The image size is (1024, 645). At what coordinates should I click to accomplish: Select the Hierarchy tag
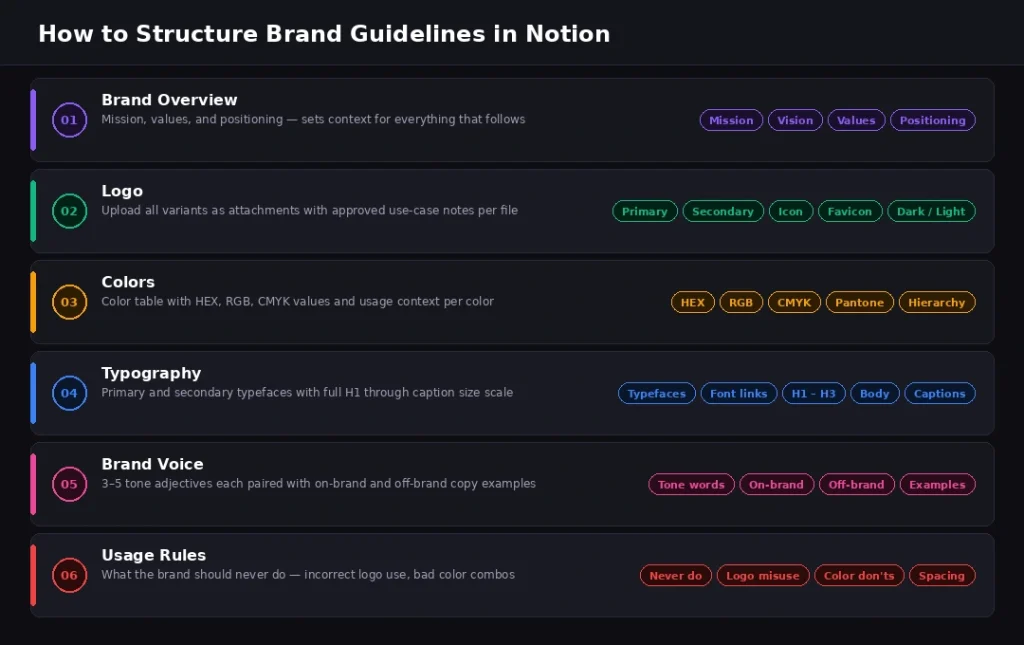tap(936, 302)
